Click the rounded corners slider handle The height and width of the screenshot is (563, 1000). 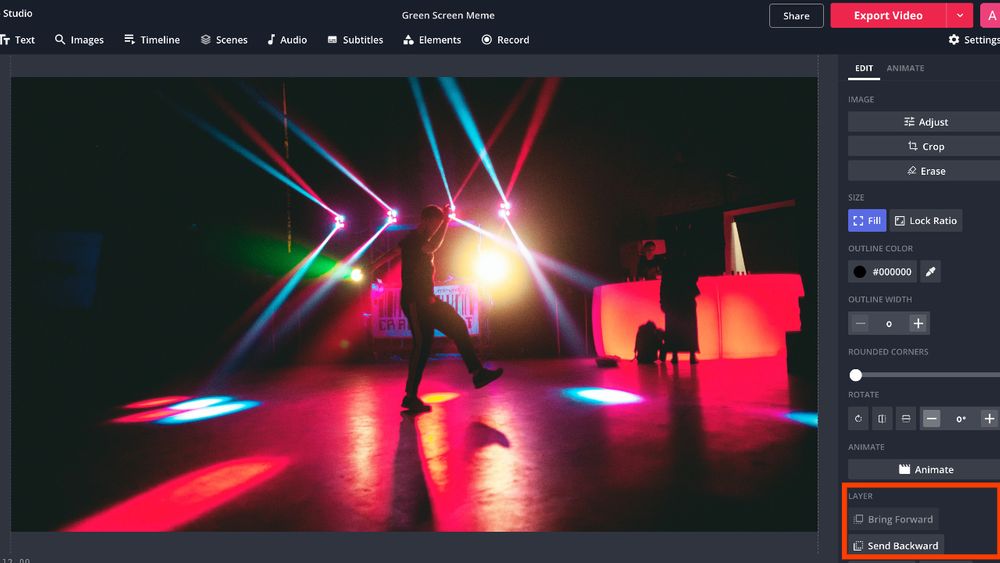coord(856,375)
